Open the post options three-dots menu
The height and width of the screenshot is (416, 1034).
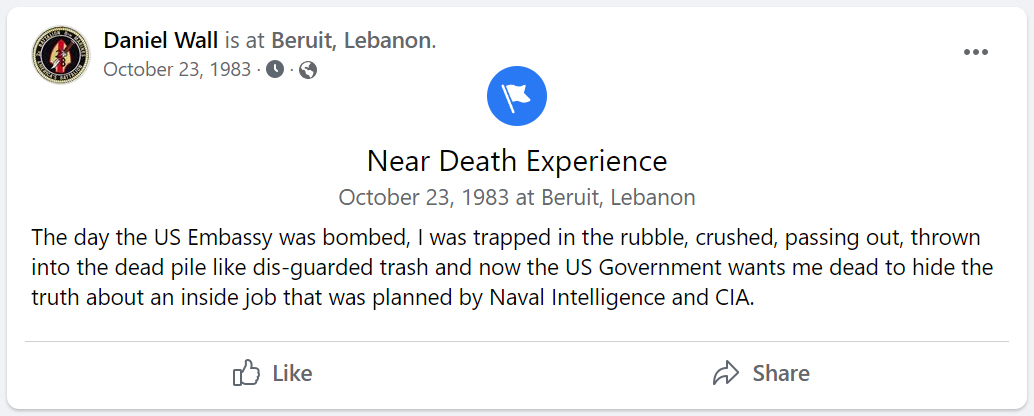click(975, 53)
